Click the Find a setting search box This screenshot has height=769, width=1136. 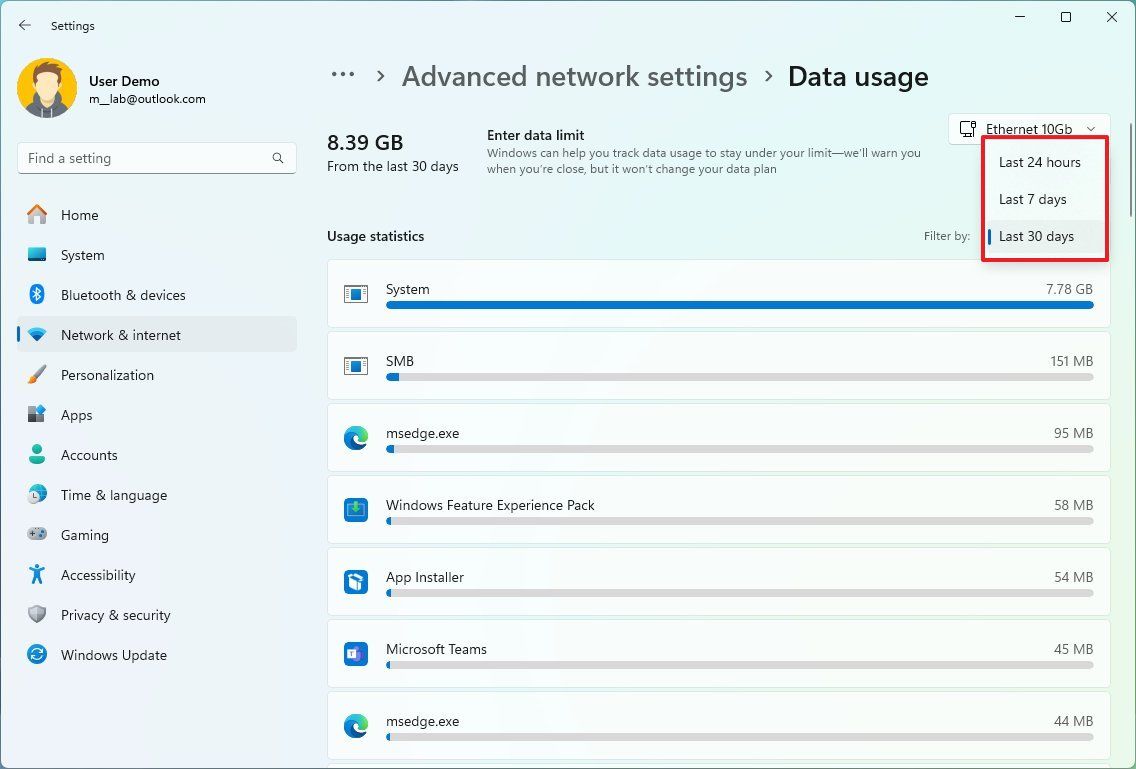156,158
